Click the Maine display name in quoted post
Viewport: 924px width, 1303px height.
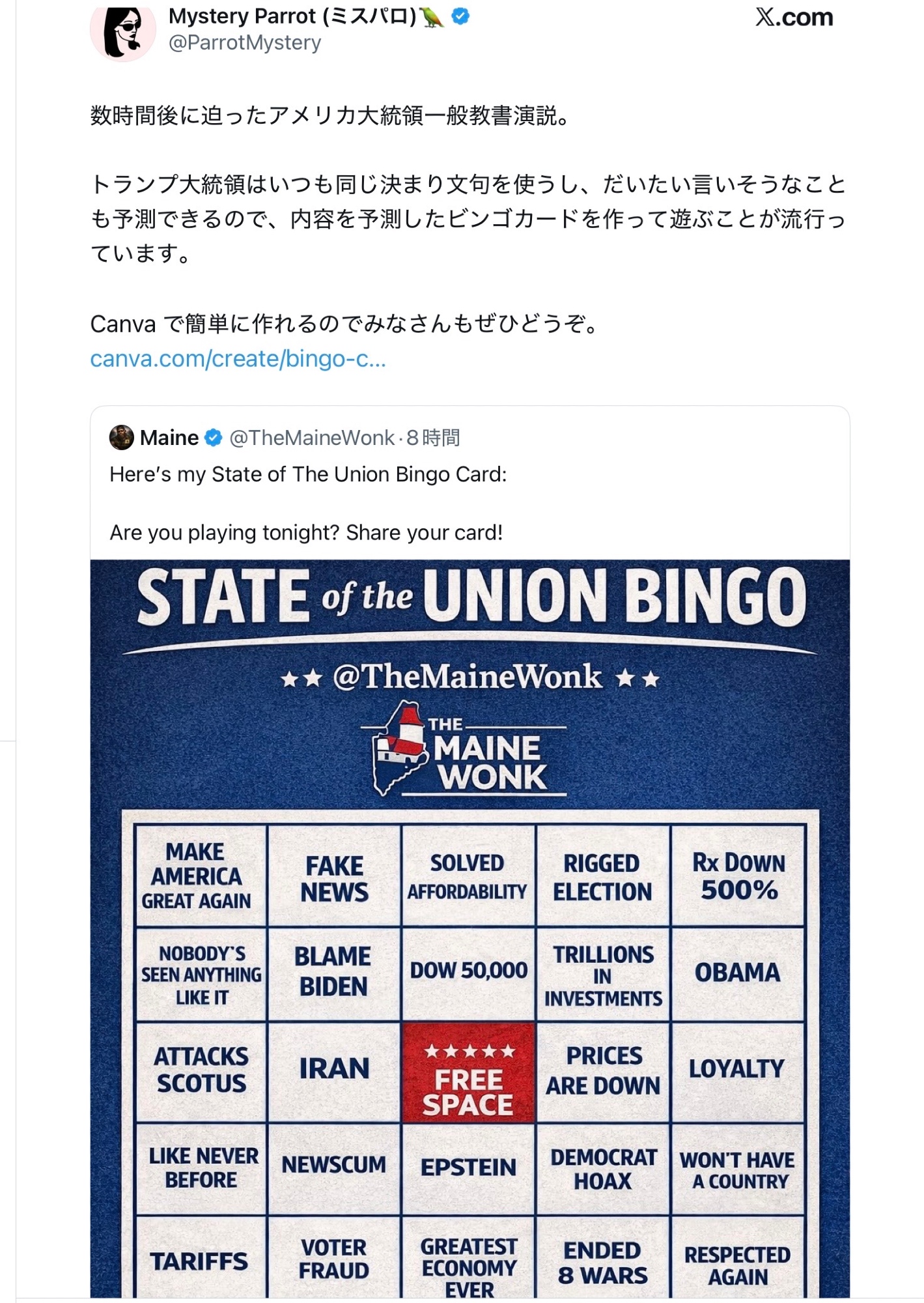pyautogui.click(x=169, y=438)
